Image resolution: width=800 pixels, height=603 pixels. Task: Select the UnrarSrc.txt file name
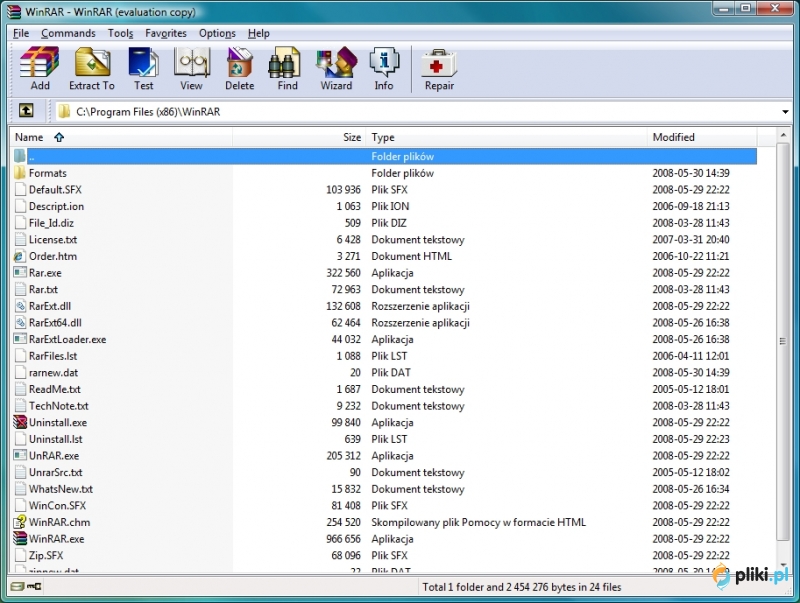(56, 472)
